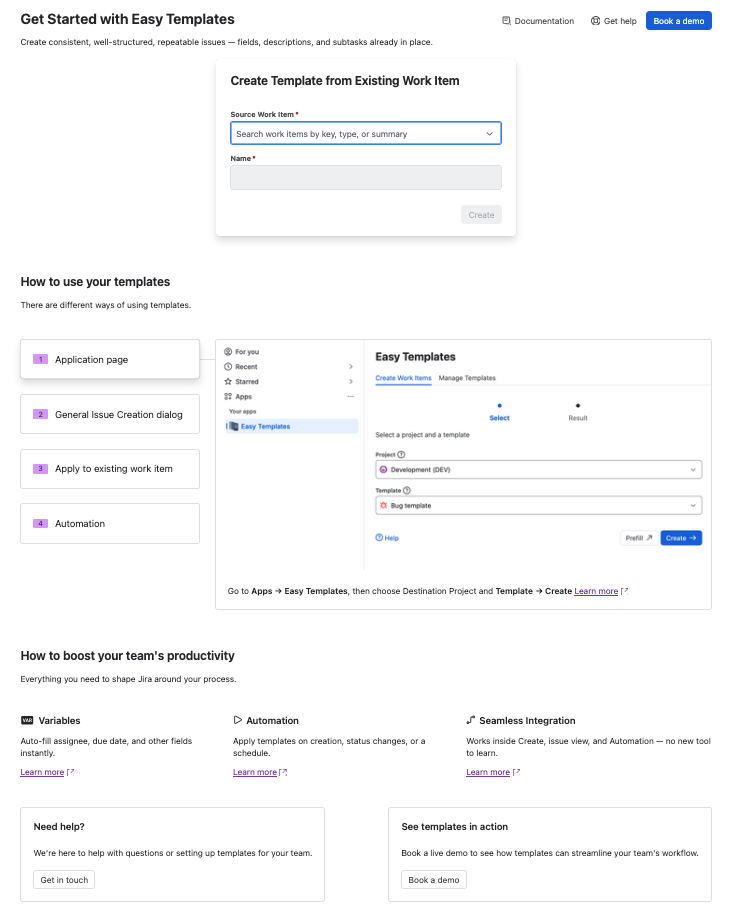
Task: Select the Automation step card
Action: point(110,523)
